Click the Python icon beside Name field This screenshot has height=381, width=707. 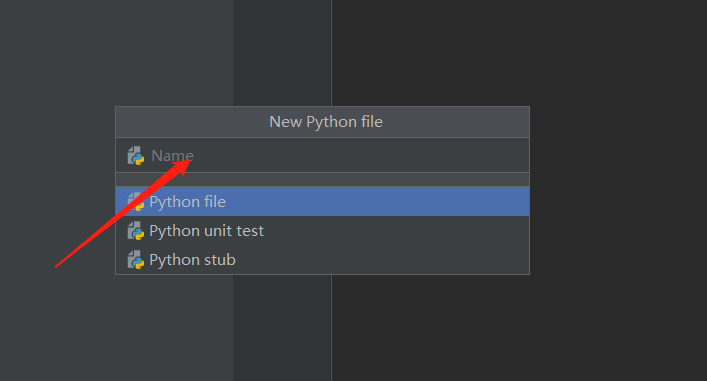tap(136, 156)
